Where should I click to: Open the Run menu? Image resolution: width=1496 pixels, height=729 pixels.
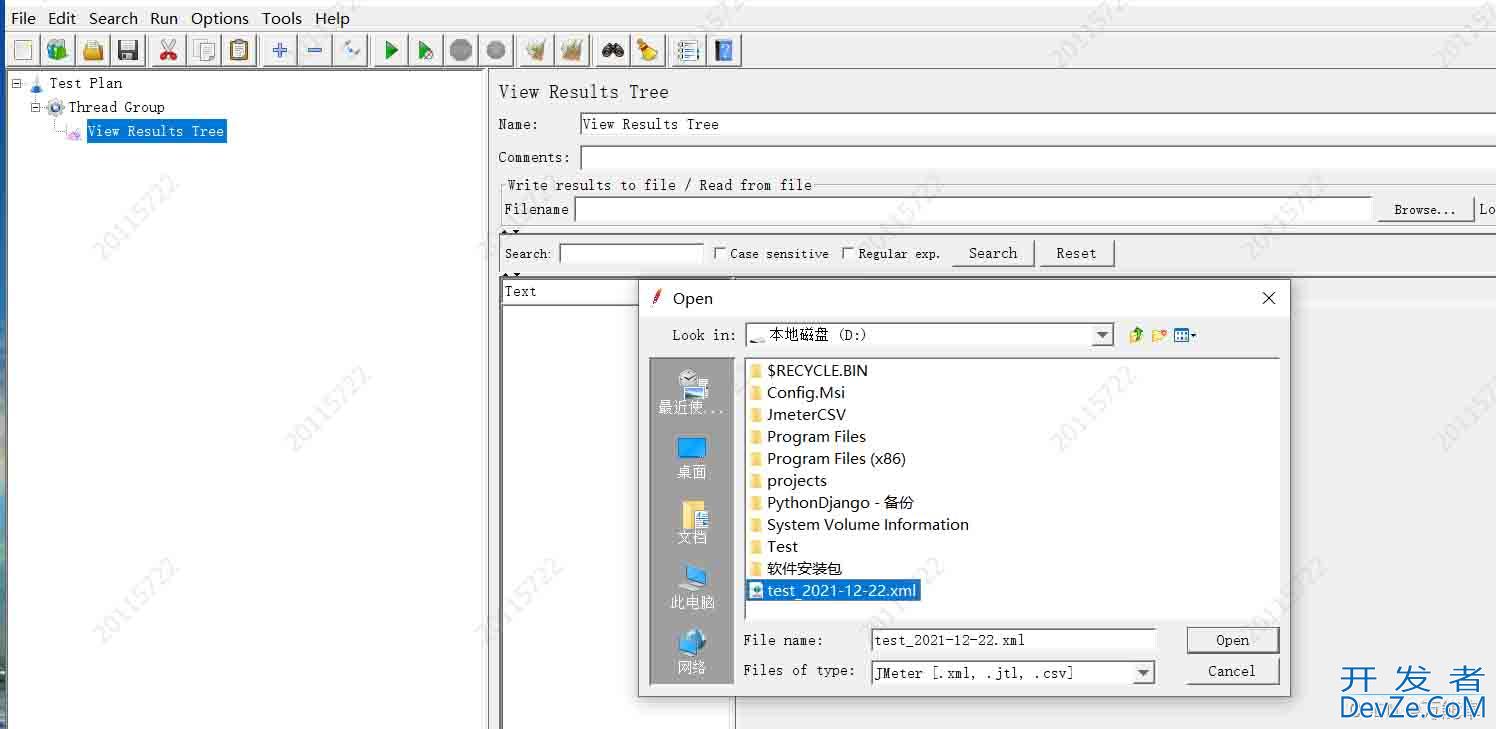[164, 18]
